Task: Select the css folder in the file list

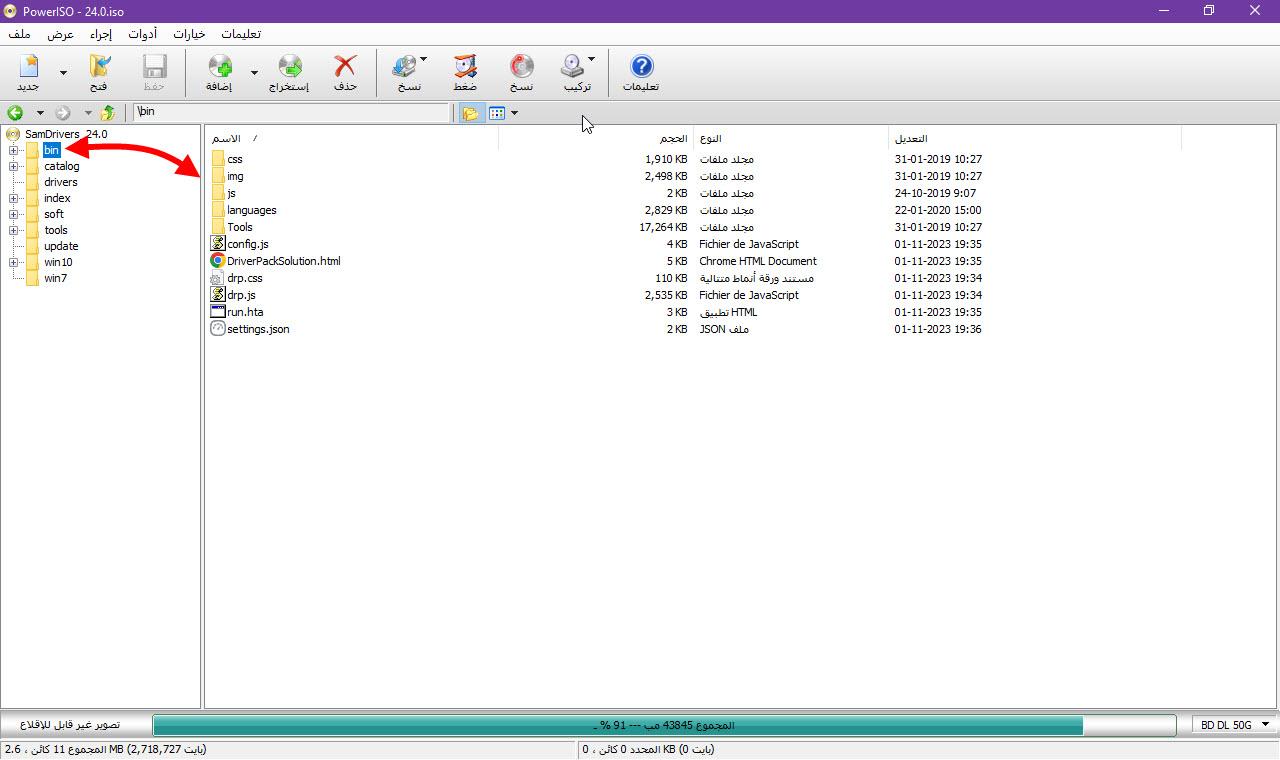Action: pos(235,159)
